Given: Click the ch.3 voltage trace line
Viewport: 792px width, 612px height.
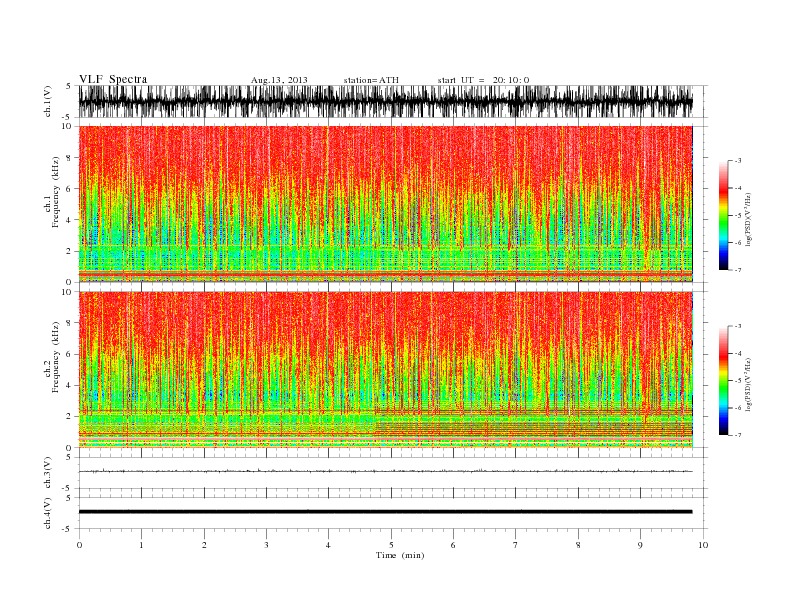Looking at the screenshot, I should pos(385,471).
